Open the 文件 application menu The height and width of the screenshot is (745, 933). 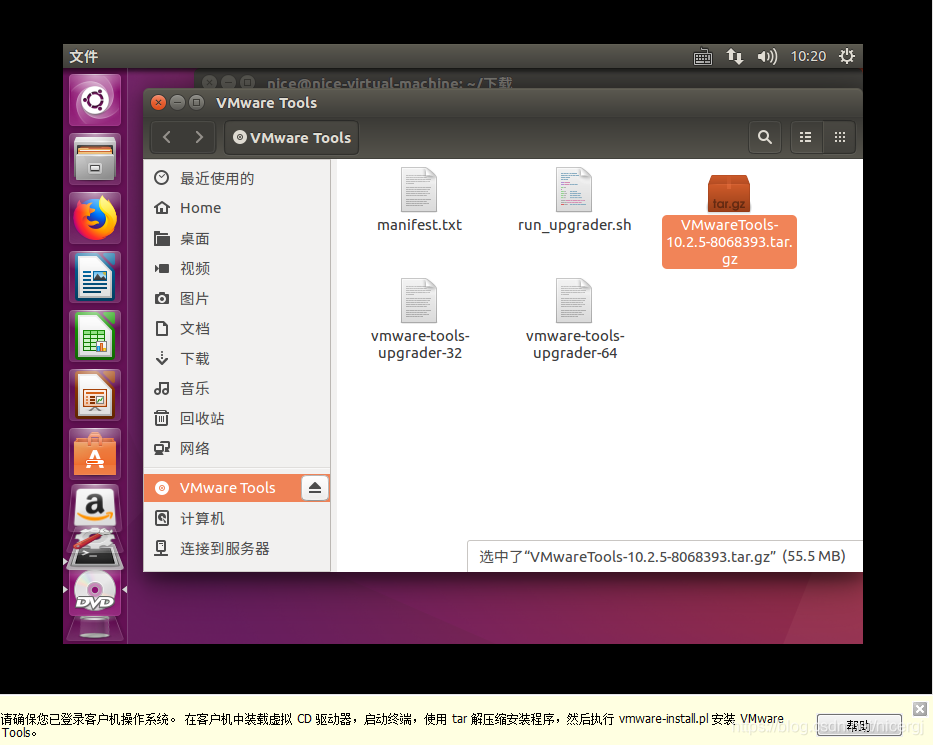[83, 57]
